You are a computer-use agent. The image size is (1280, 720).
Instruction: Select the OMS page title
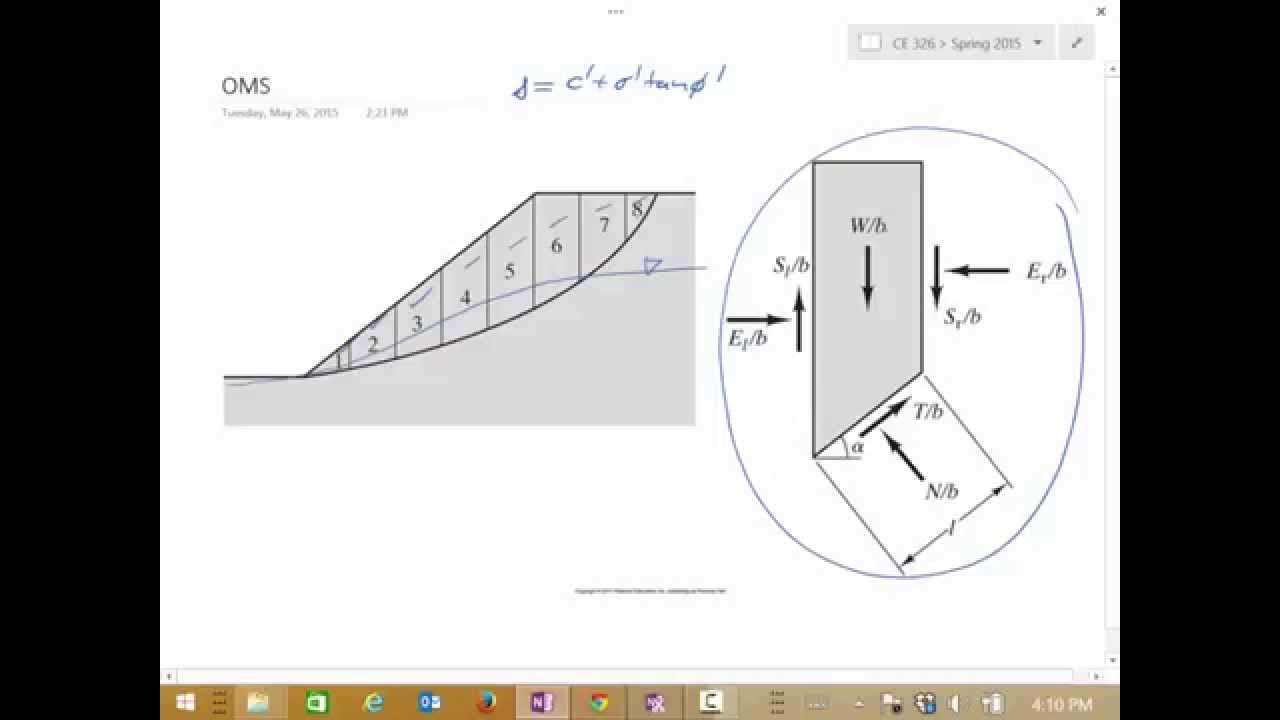[x=246, y=86]
